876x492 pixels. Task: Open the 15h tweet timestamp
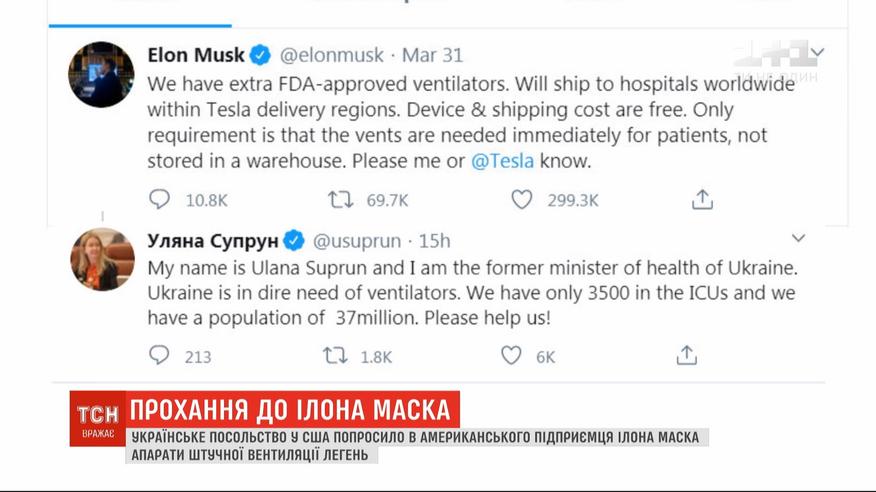(434, 241)
